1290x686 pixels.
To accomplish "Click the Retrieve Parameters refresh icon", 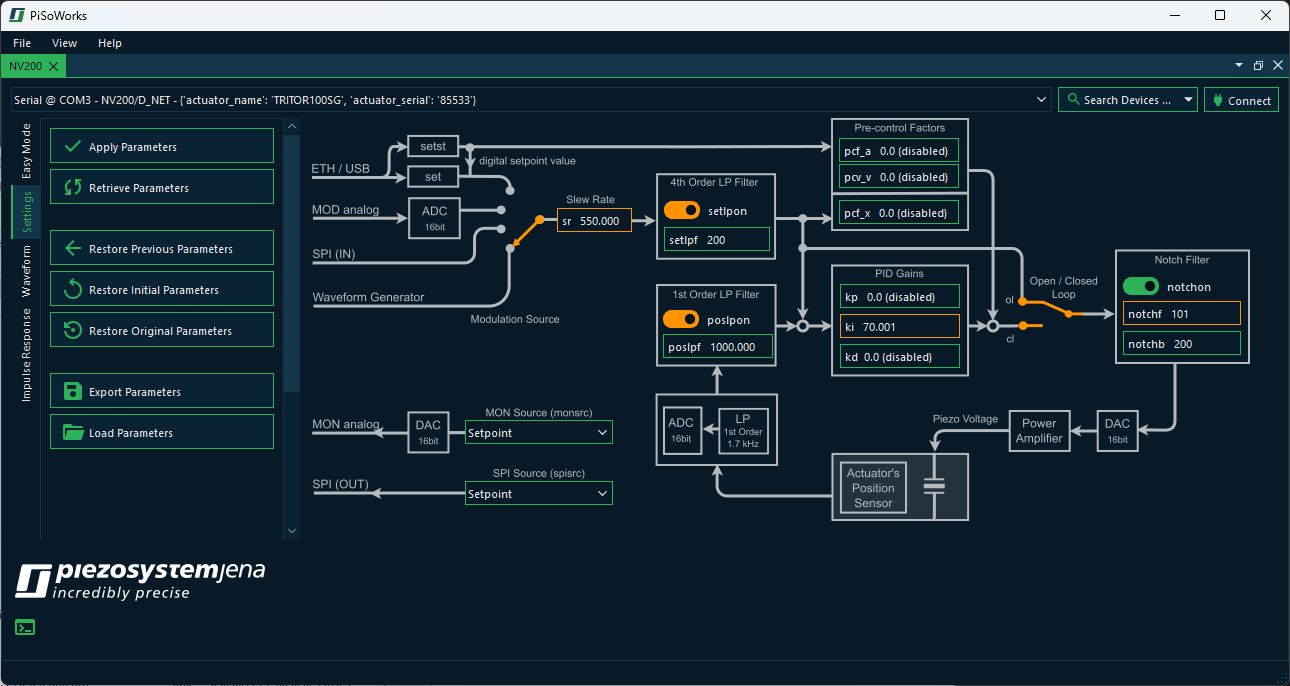I will (72, 187).
